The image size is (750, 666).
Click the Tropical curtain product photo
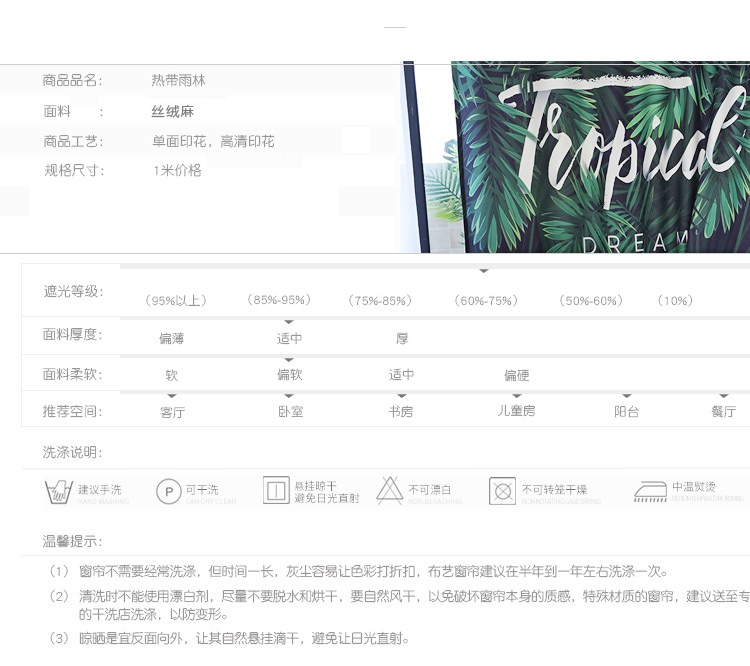575,157
